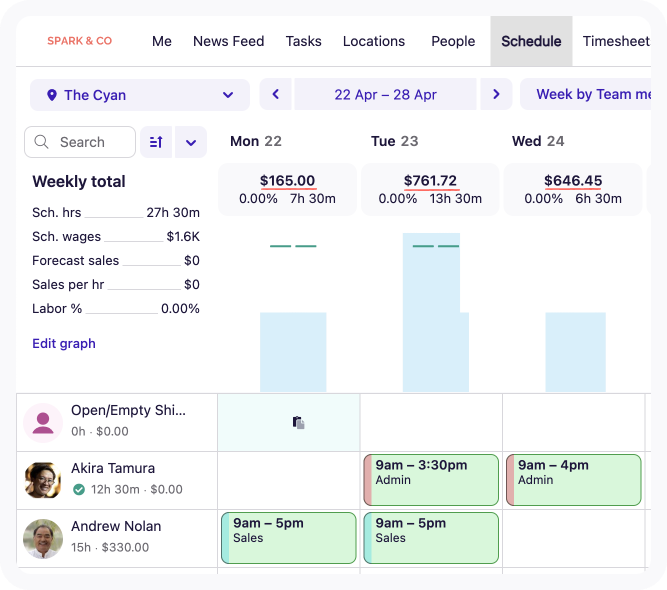
Task: Click the sort order icon next to search
Action: click(x=156, y=142)
